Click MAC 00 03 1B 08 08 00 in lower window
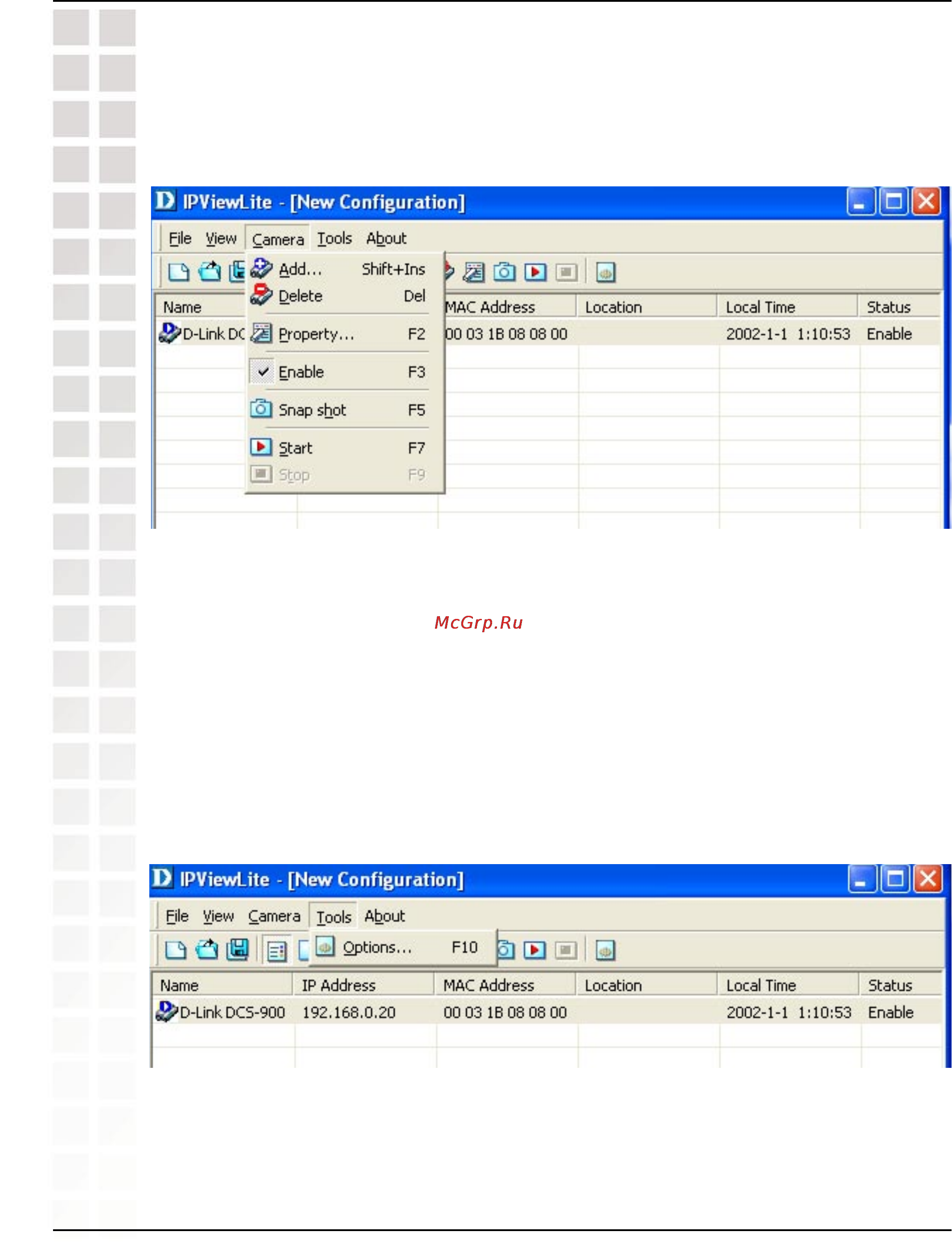952x1244 pixels. coord(505,1012)
